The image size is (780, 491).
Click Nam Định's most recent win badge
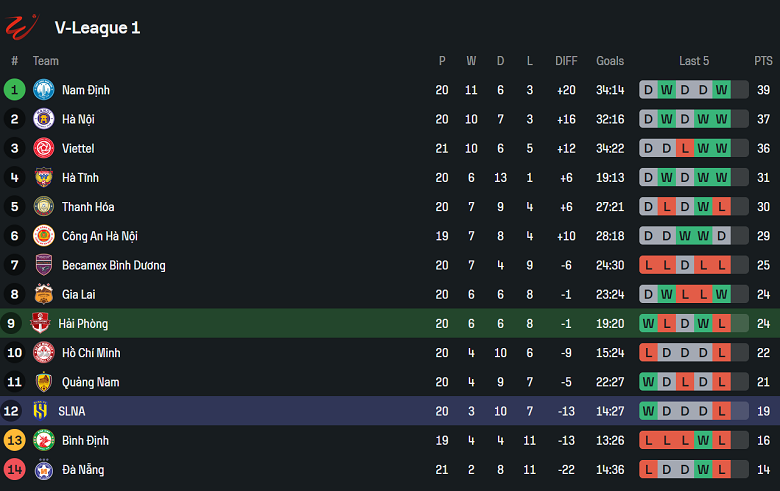pyautogui.click(x=721, y=90)
